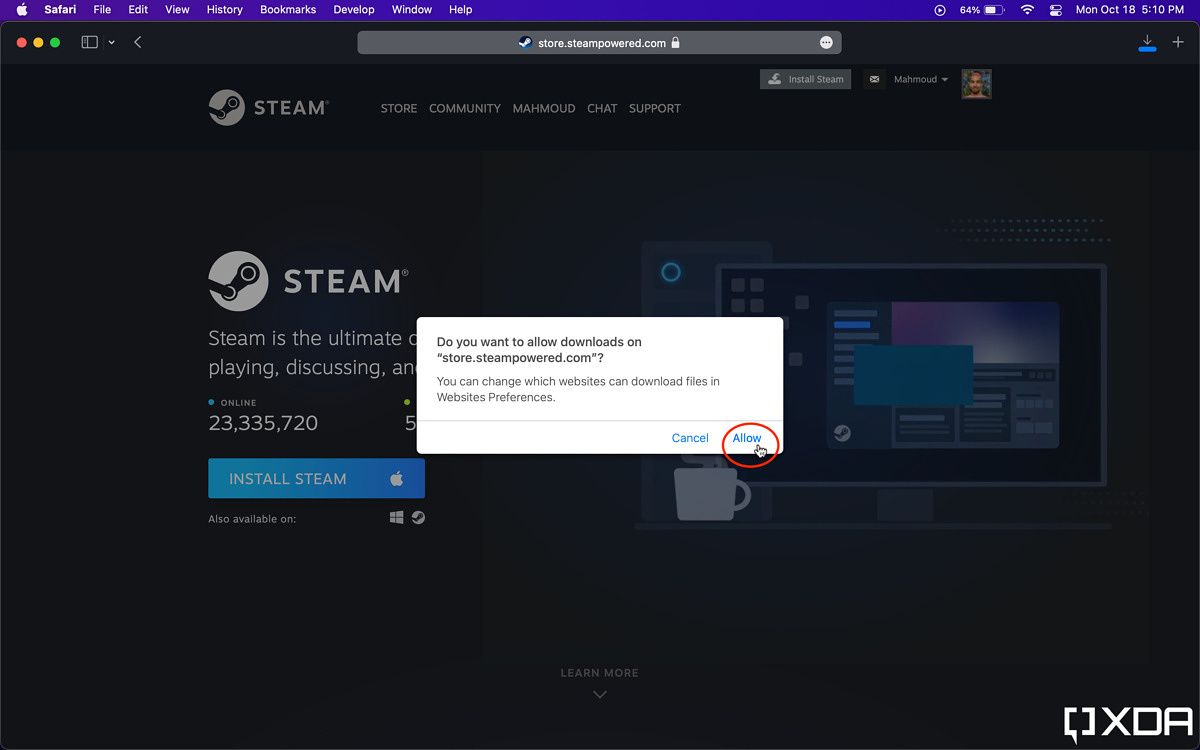The height and width of the screenshot is (750, 1200).
Task: Cancel the download permission dialog
Action: [690, 438]
